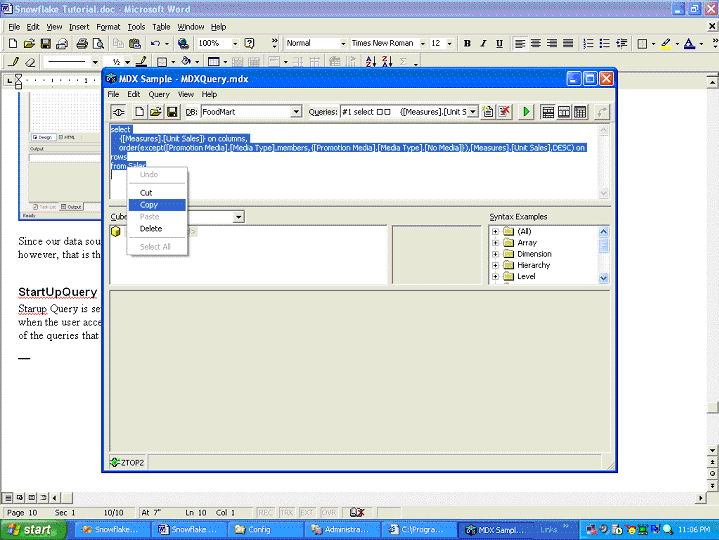The height and width of the screenshot is (540, 719).
Task: Click the Syntax Examples scrollbar down arrow
Action: tap(603, 278)
